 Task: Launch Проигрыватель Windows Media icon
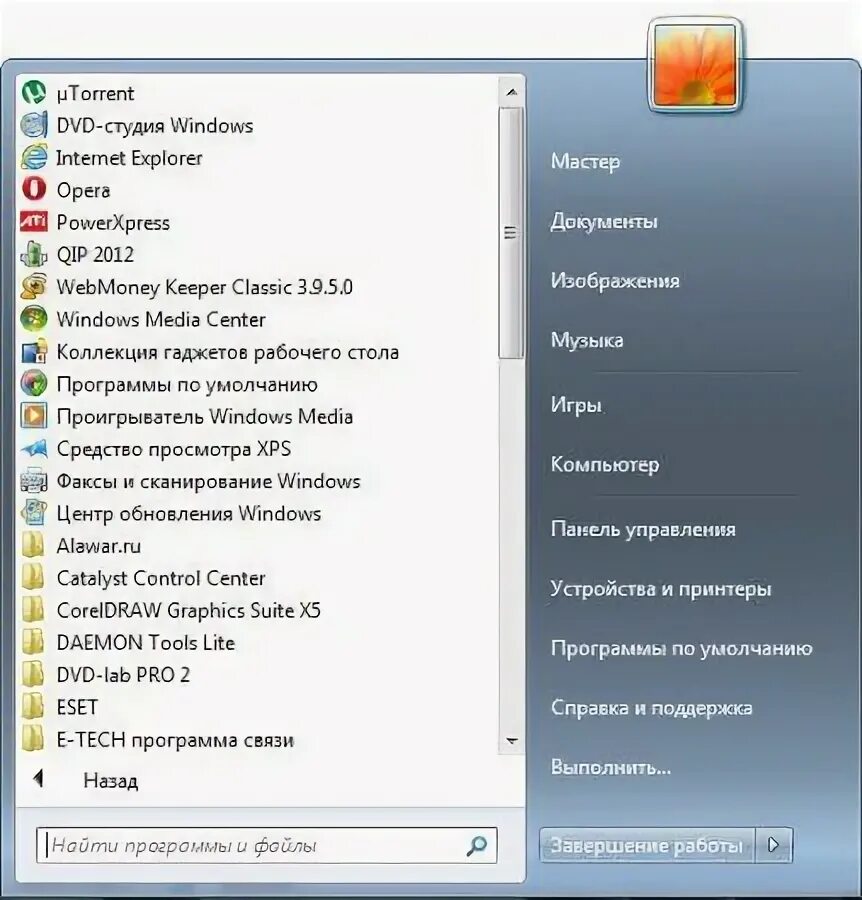pyautogui.click(x=34, y=416)
